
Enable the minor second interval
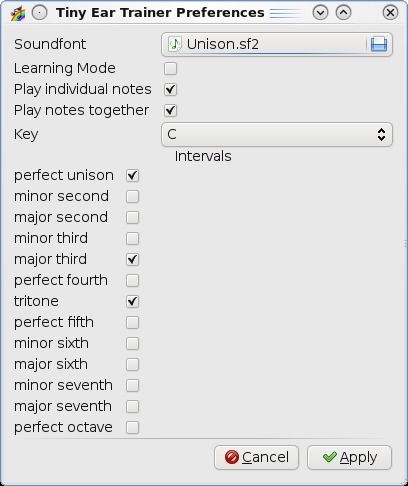(x=132, y=197)
